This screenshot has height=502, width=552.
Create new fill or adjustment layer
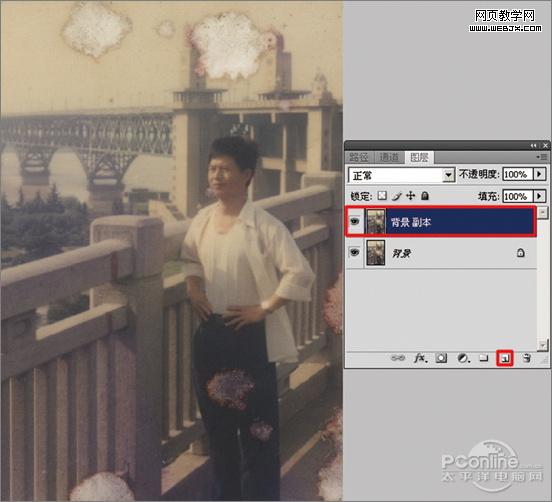coord(463,358)
